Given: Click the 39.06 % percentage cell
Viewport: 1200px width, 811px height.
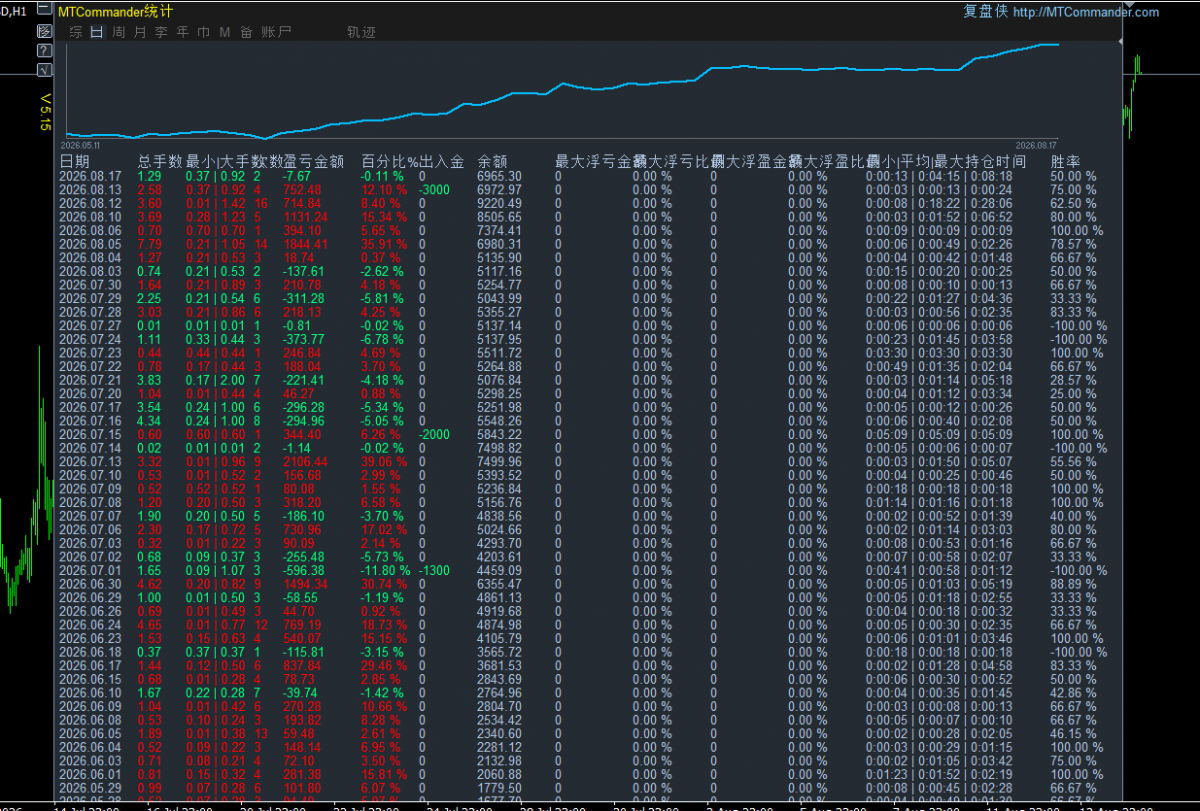Looking at the screenshot, I should (x=385, y=462).
